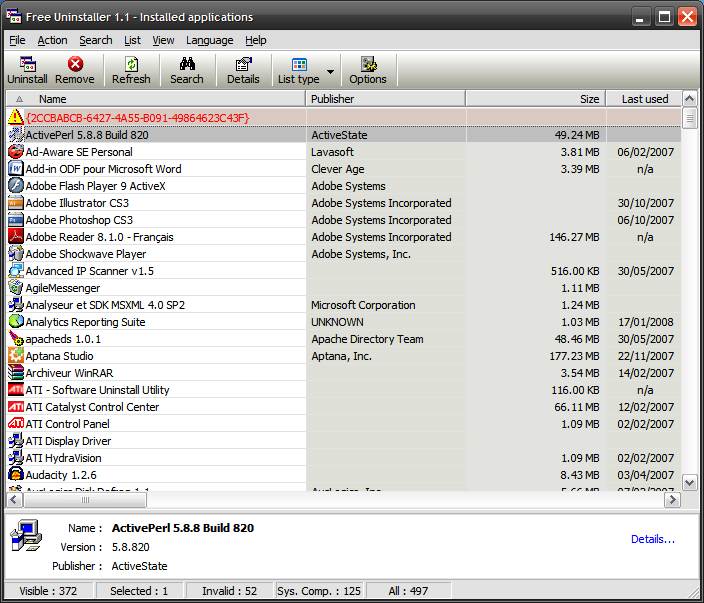
Task: Select the ATI Display Driver row
Action: (344, 441)
